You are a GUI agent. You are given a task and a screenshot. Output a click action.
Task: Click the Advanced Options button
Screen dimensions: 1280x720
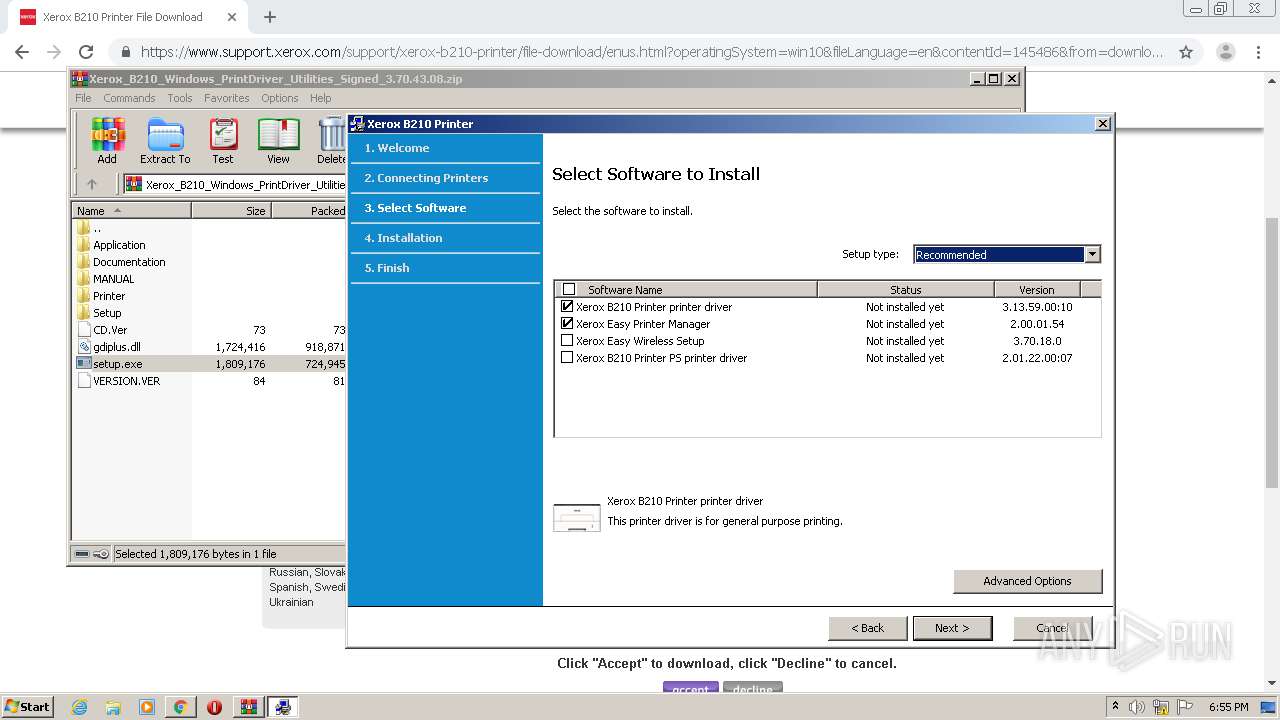pos(1027,581)
